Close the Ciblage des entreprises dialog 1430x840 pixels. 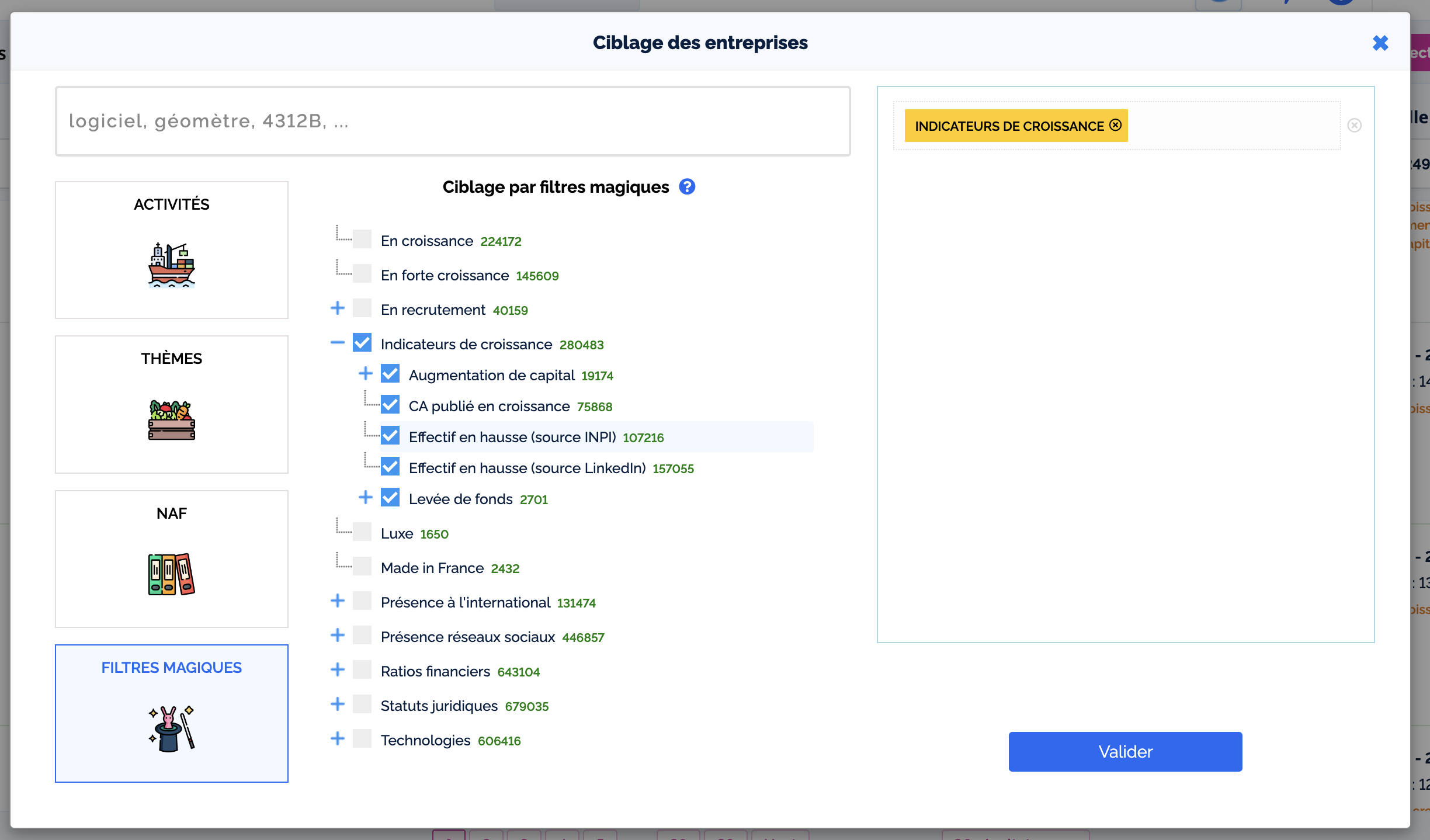(1380, 43)
